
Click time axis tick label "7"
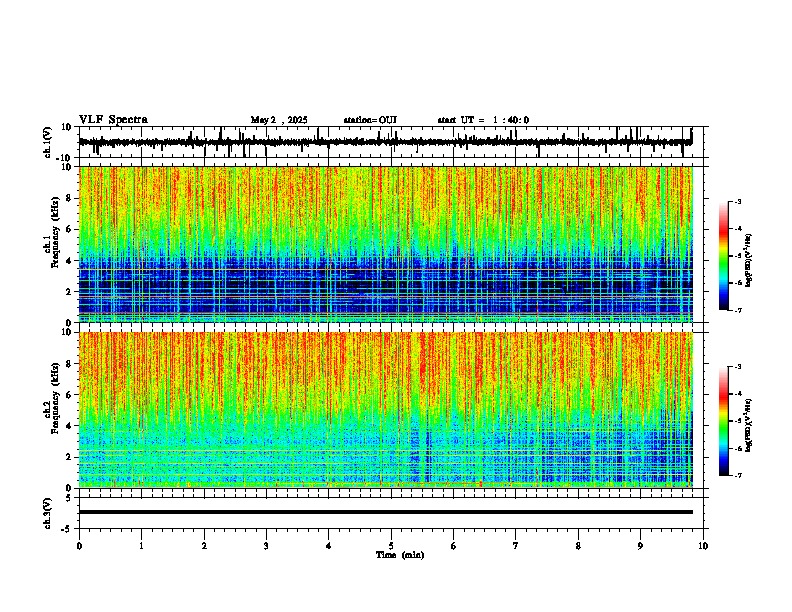click(516, 546)
